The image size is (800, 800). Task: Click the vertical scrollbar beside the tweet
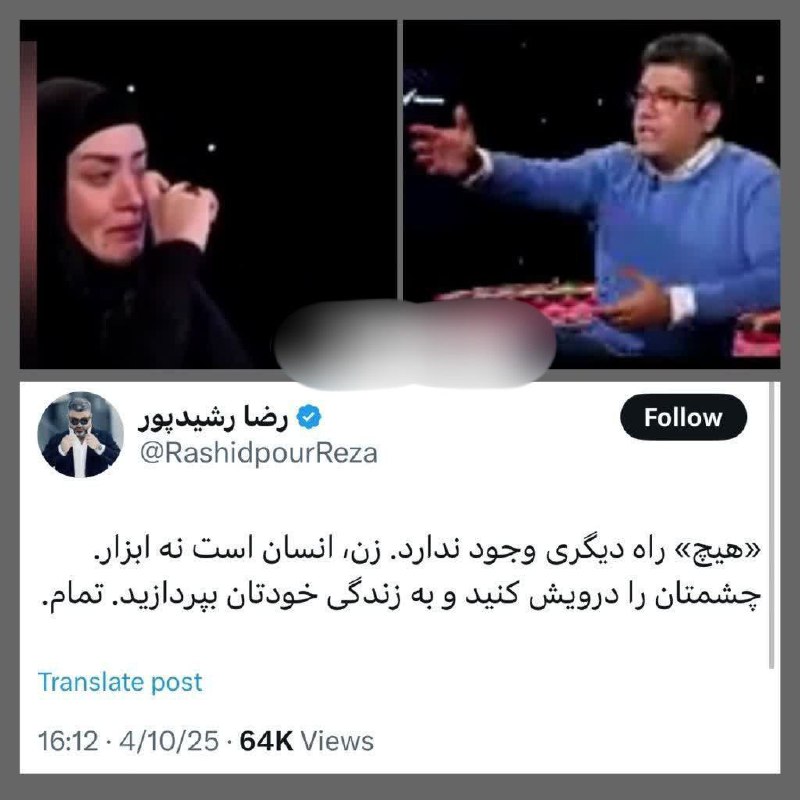point(771,525)
